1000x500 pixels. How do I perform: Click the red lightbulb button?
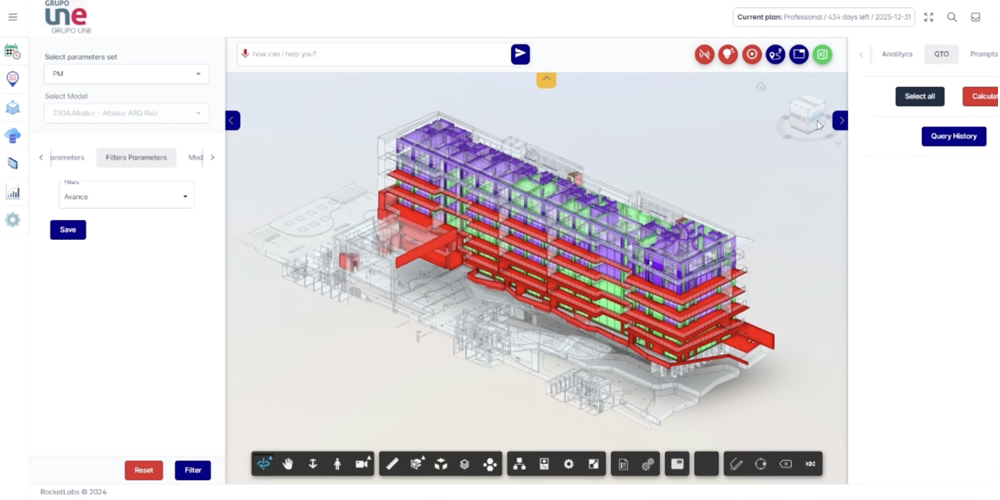tap(728, 54)
